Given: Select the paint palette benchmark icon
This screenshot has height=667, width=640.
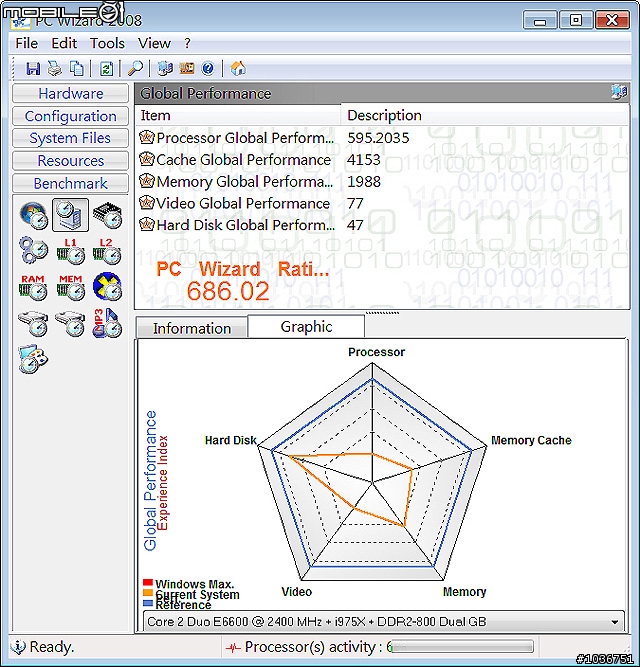Looking at the screenshot, I should [34, 359].
